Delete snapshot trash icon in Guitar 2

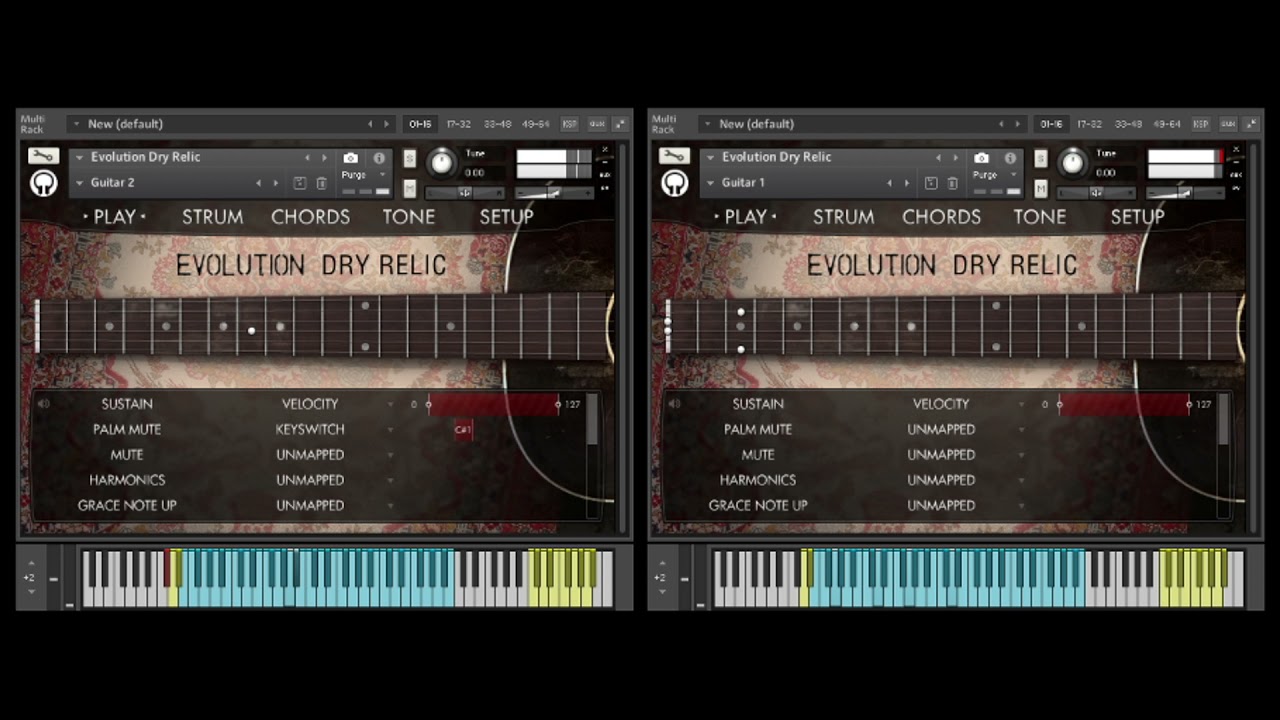(x=321, y=183)
